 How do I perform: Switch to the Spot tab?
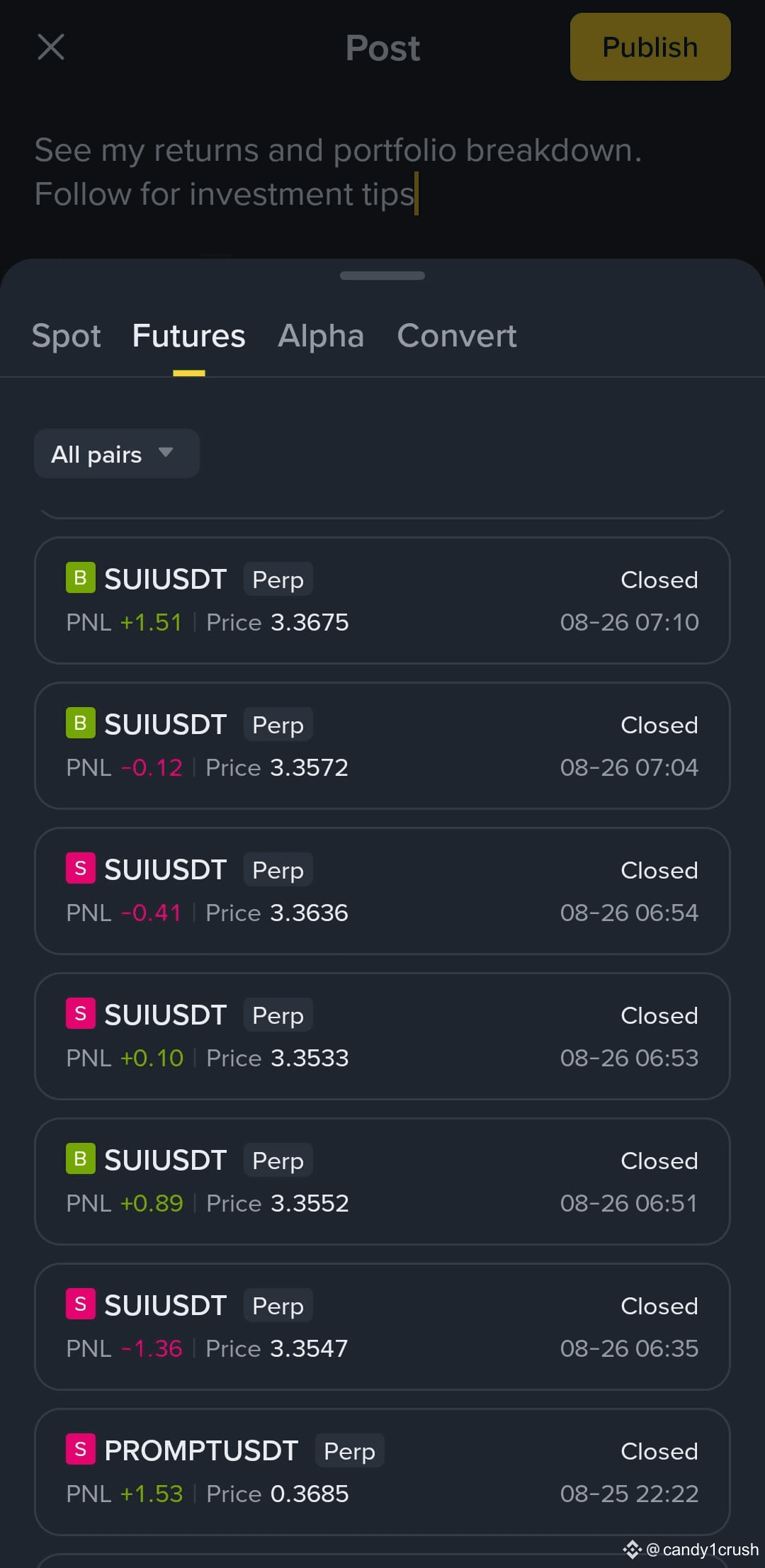[x=67, y=336]
